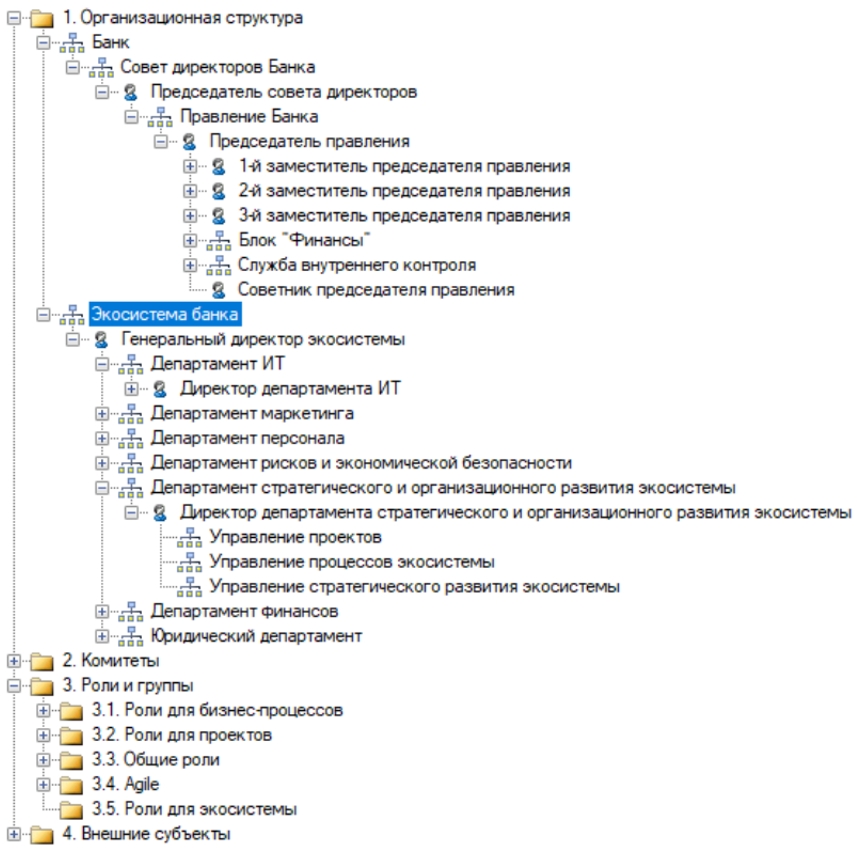Click org-unit icon beside Департамент ИТ
The width and height of the screenshot is (857, 850).
point(131,364)
